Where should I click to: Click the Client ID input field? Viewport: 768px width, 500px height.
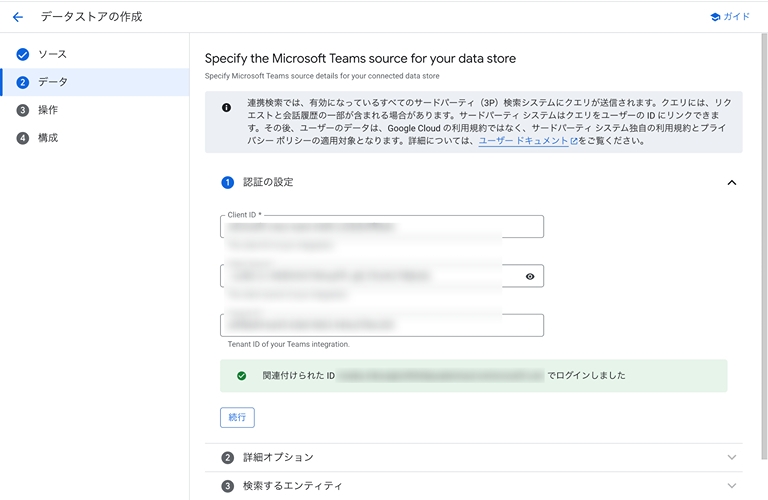pyautogui.click(x=382, y=227)
